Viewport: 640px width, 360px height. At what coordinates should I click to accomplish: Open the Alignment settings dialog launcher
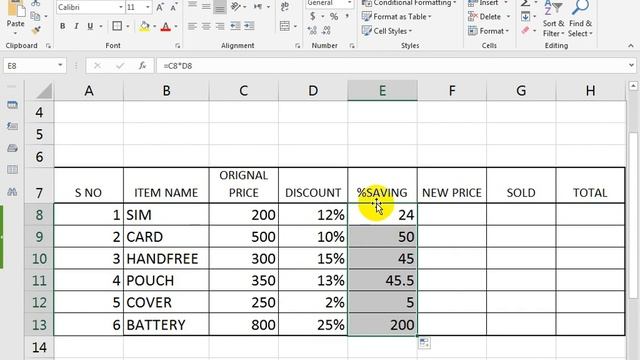(x=298, y=46)
